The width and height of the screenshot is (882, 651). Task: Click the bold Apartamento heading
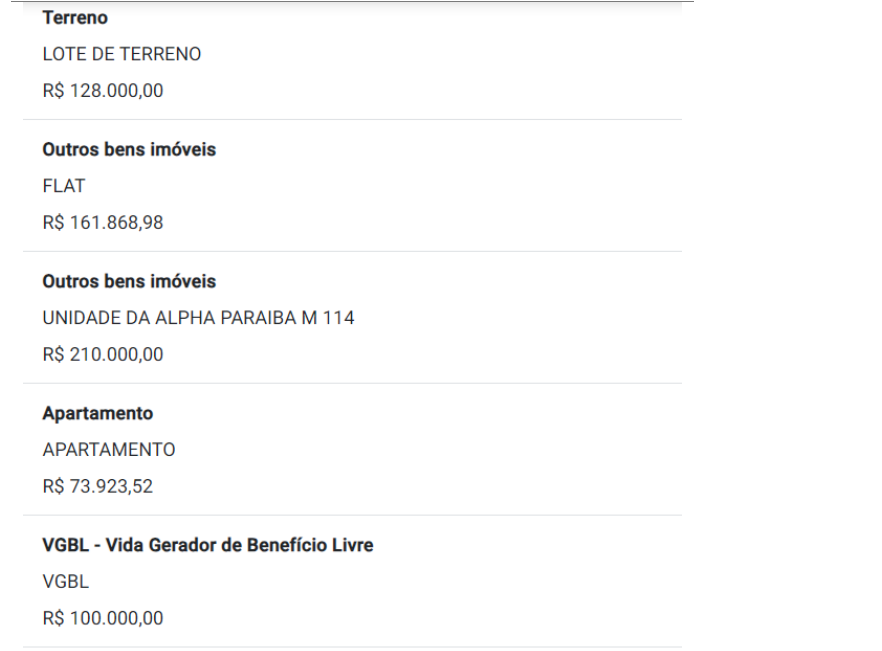pyautogui.click(x=98, y=414)
